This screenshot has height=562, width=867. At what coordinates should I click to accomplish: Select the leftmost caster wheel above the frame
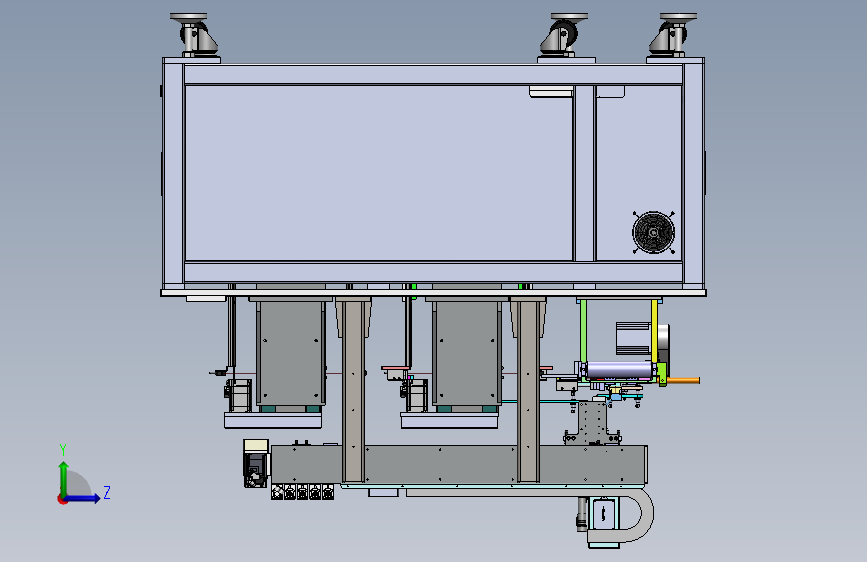click(192, 35)
